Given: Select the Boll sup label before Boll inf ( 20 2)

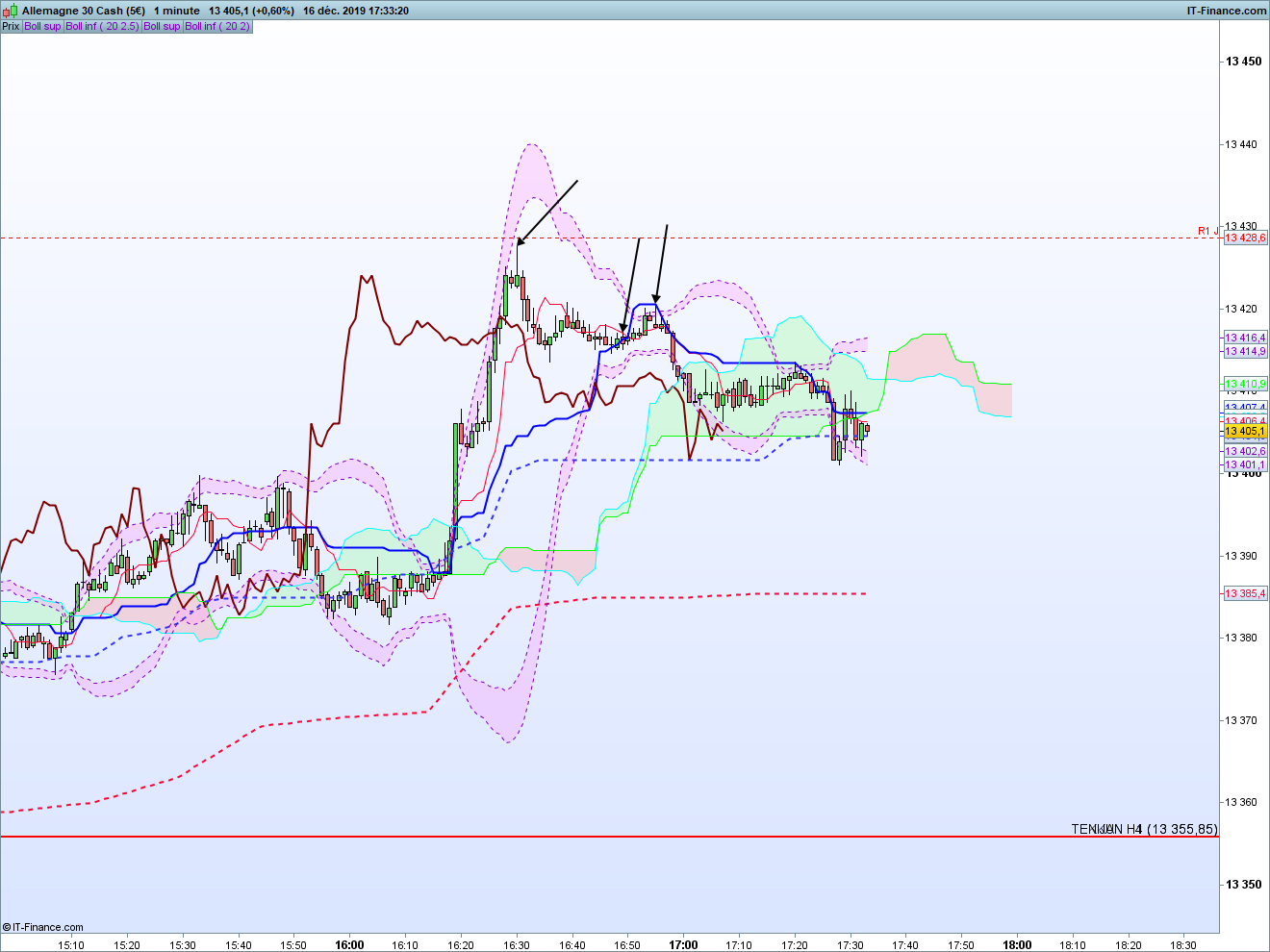Looking at the screenshot, I should click(x=162, y=26).
